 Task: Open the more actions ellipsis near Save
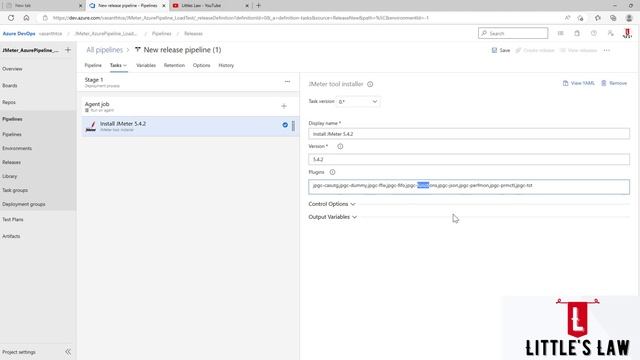pos(607,50)
